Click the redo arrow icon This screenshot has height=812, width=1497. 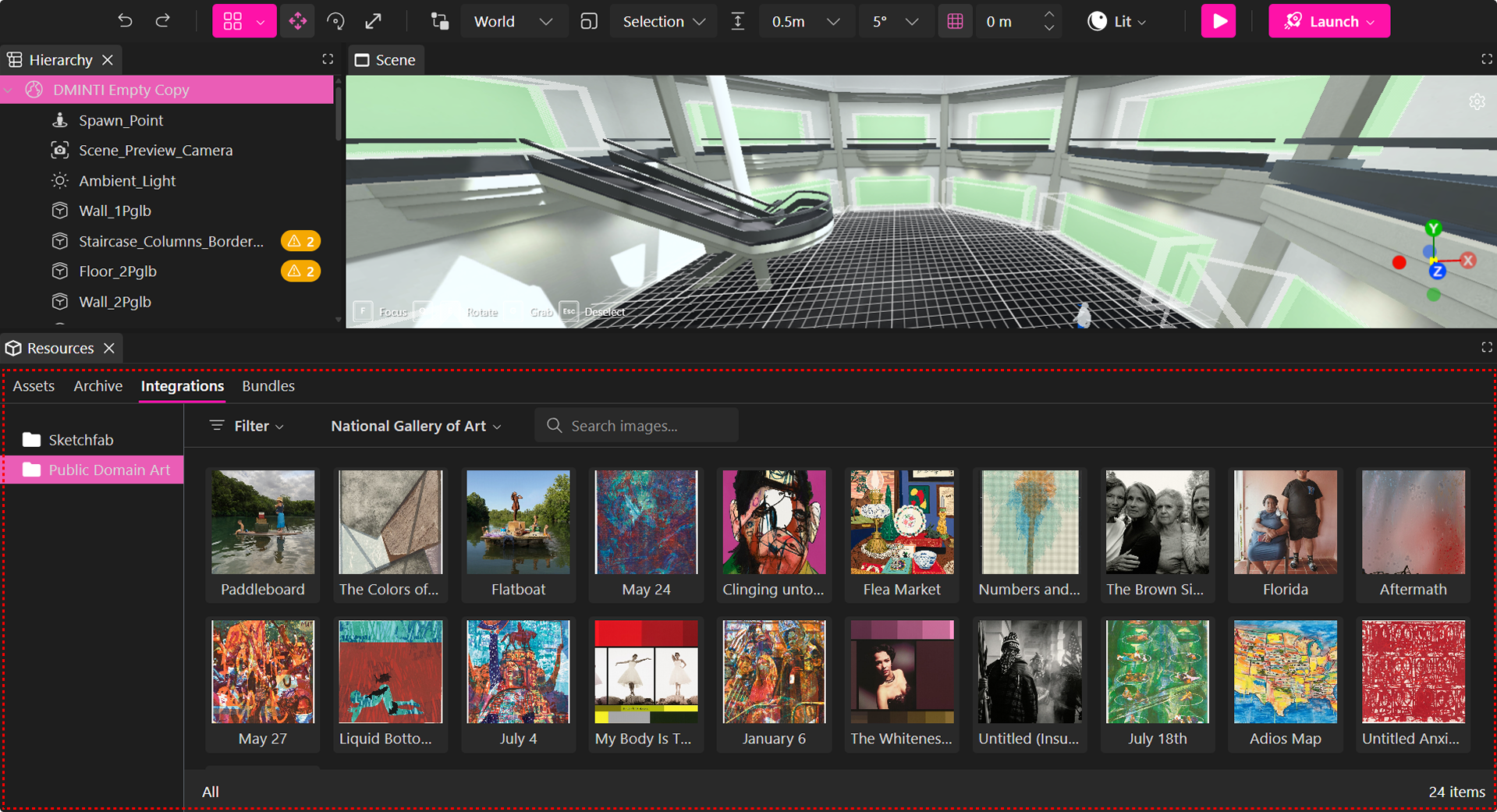(x=162, y=21)
